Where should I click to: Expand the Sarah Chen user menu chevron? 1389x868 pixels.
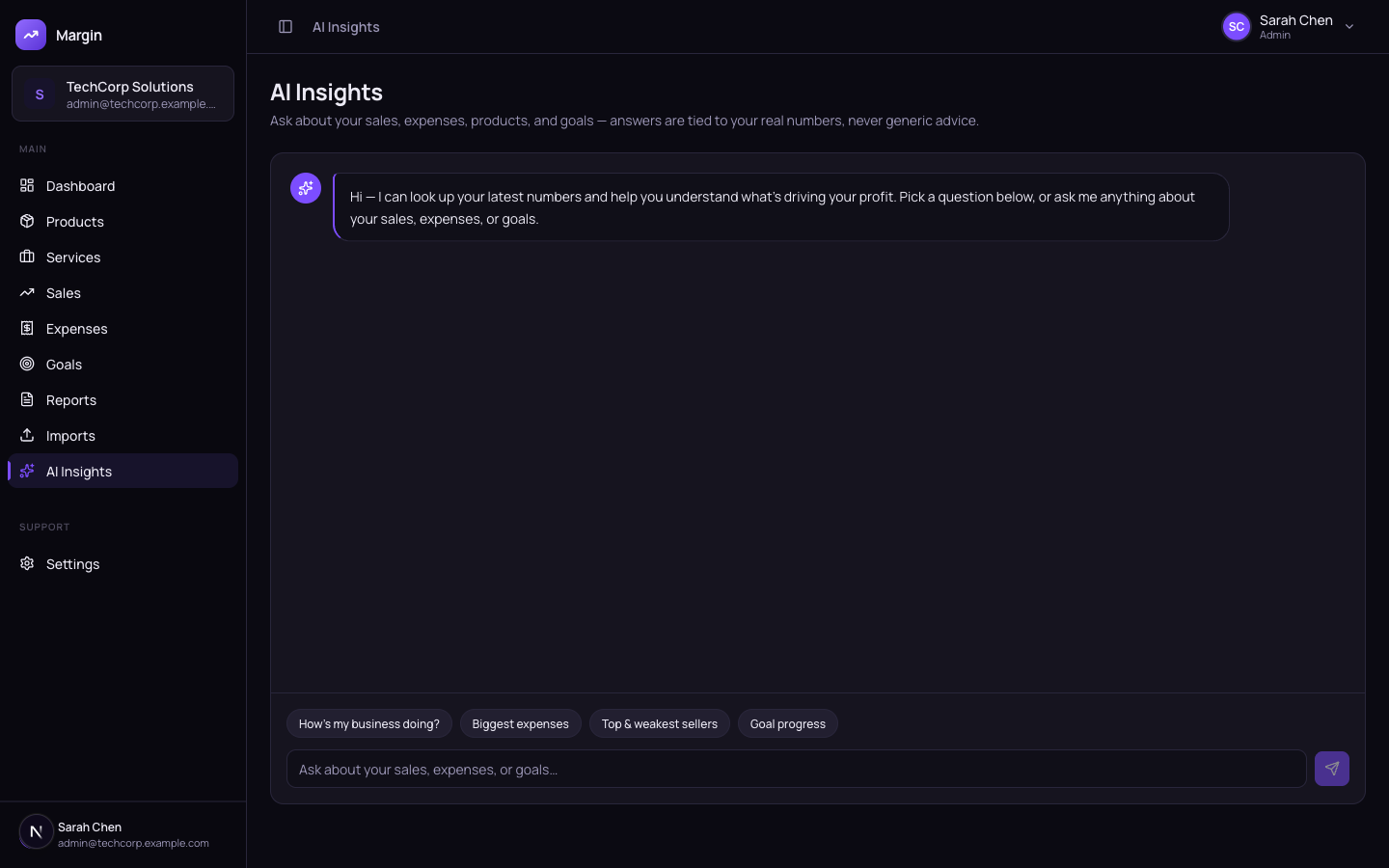point(1349,27)
